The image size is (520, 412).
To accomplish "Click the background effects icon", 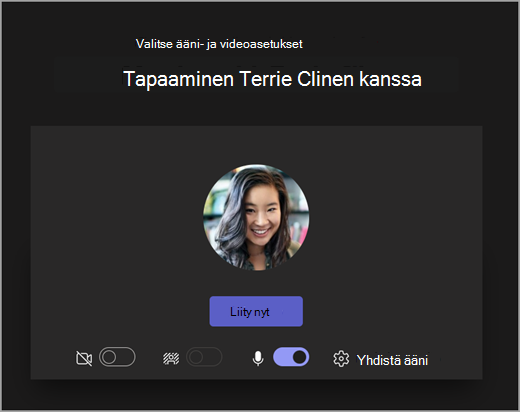I will (171, 358).
